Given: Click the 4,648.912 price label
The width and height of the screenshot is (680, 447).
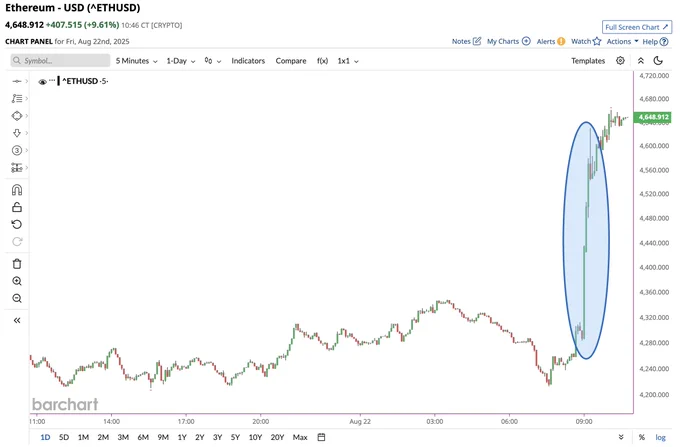Looking at the screenshot, I should point(653,117).
